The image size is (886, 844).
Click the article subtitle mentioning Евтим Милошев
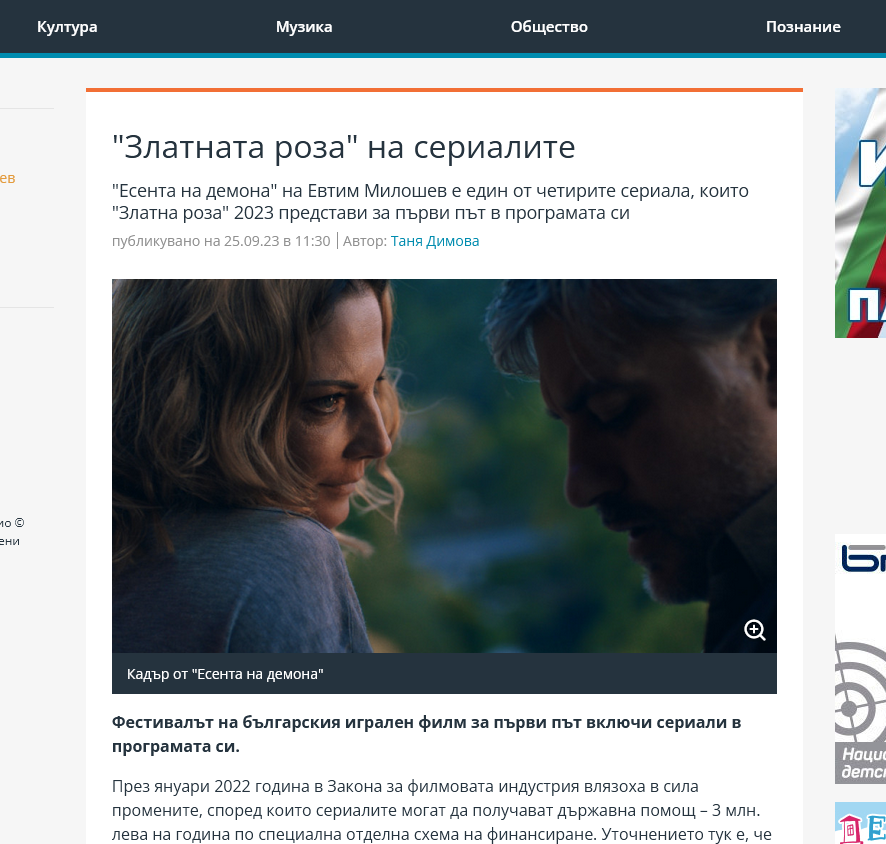pyautogui.click(x=430, y=202)
